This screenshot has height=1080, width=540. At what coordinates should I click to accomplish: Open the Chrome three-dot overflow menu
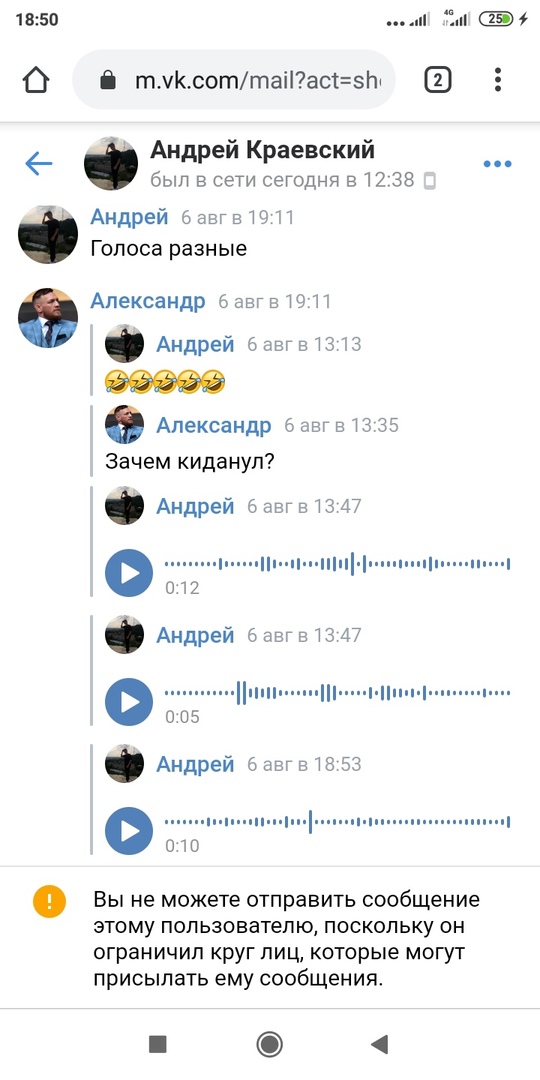pos(497,80)
